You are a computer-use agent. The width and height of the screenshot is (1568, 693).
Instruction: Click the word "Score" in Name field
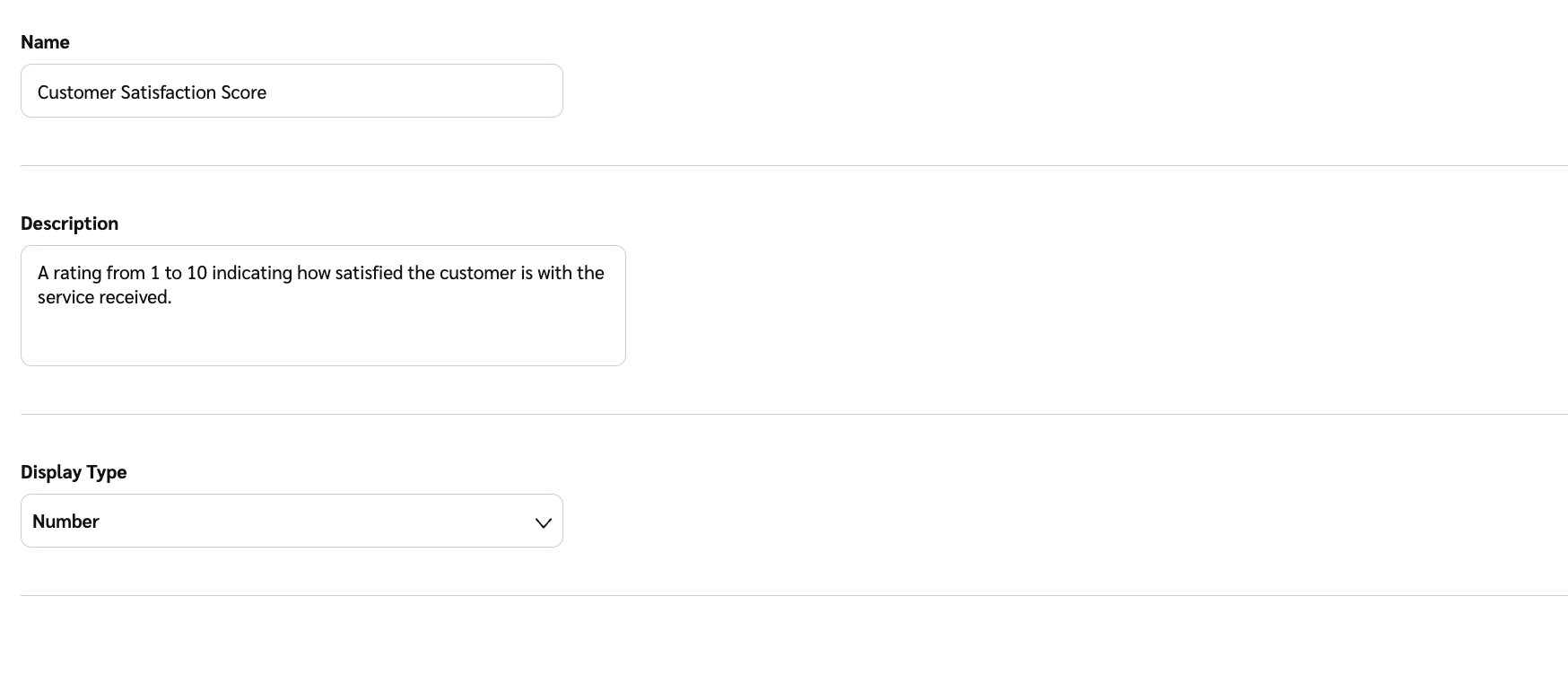[244, 92]
